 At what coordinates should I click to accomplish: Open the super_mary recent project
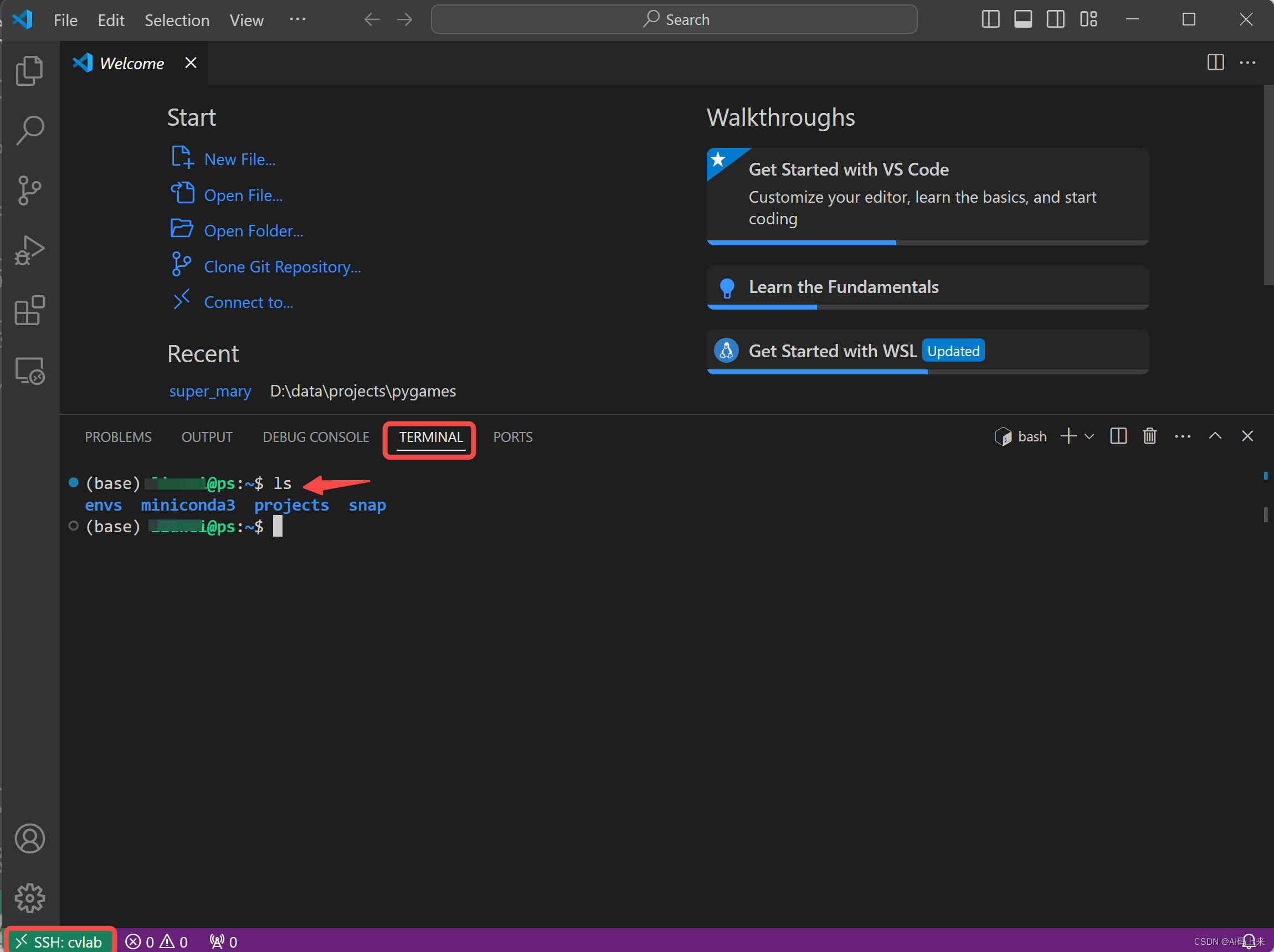click(x=209, y=391)
